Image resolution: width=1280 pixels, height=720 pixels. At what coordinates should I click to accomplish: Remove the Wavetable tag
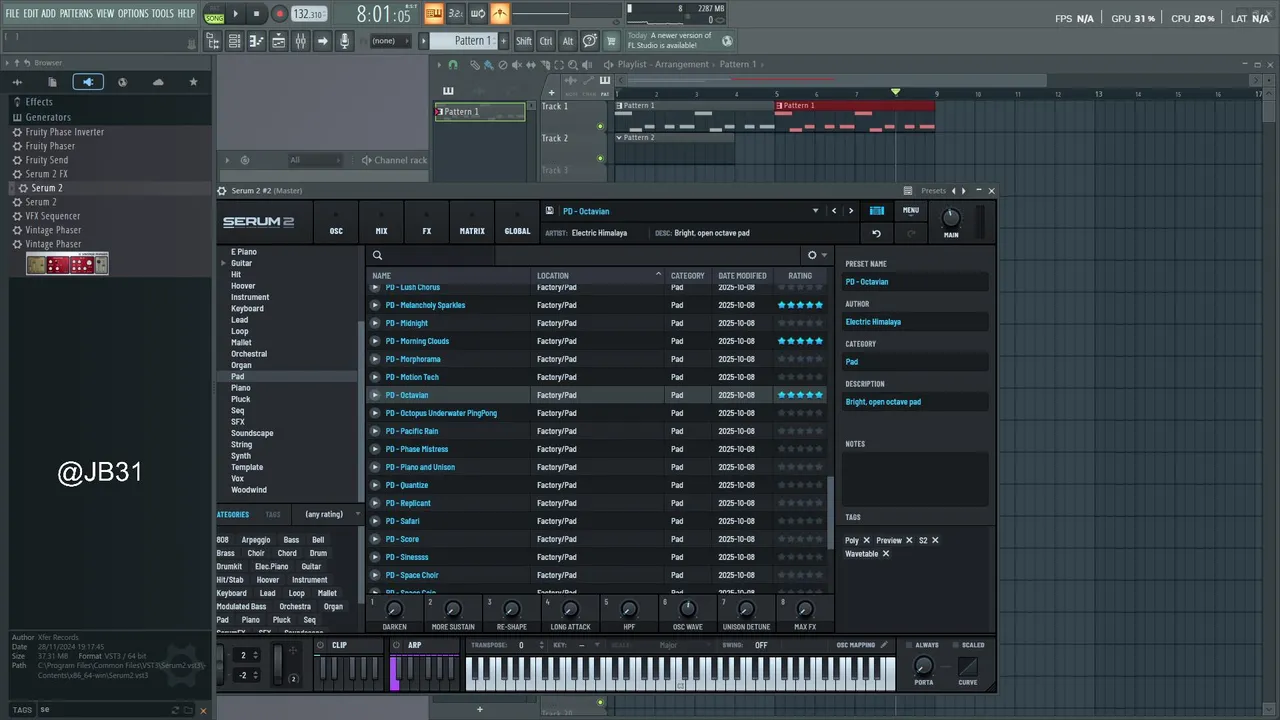(x=886, y=554)
